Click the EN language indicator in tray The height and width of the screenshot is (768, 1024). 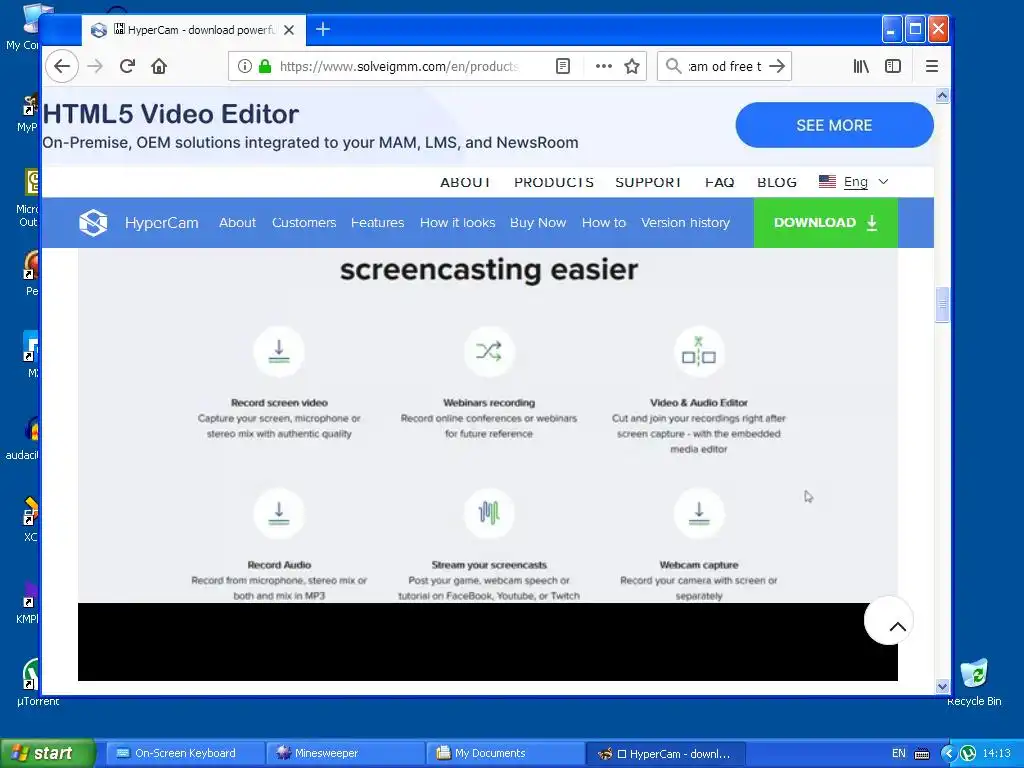point(899,753)
